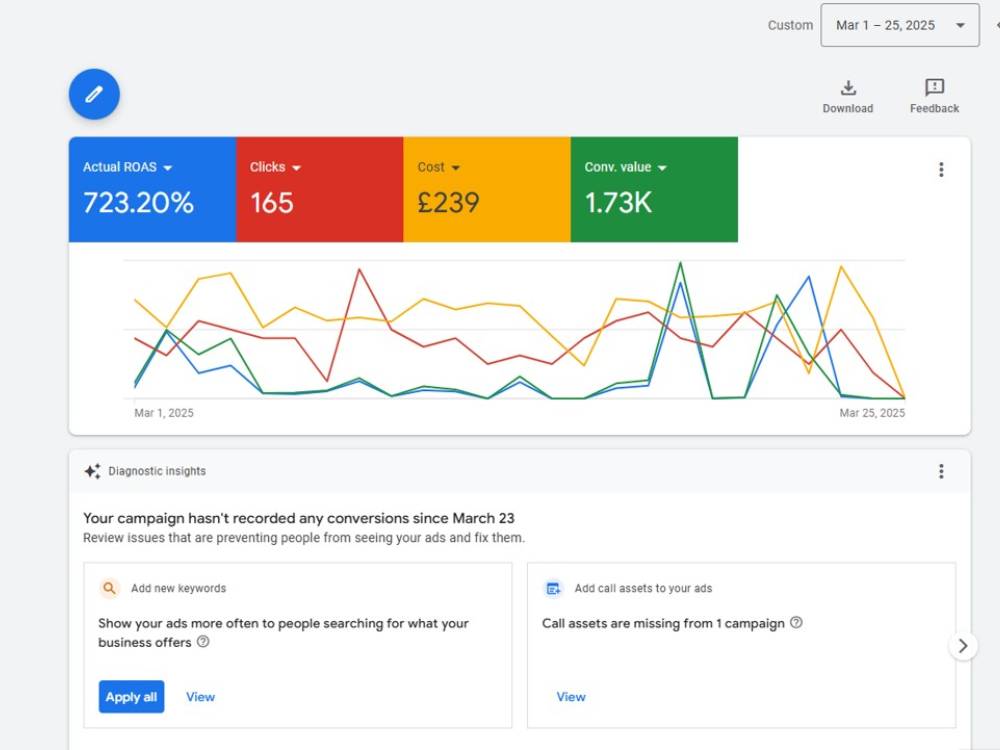
Task: View the Add call assets recommendation
Action: point(571,697)
